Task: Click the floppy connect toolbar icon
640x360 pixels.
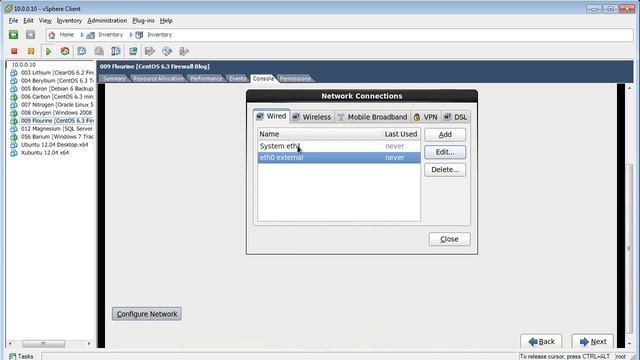Action: coord(150,51)
